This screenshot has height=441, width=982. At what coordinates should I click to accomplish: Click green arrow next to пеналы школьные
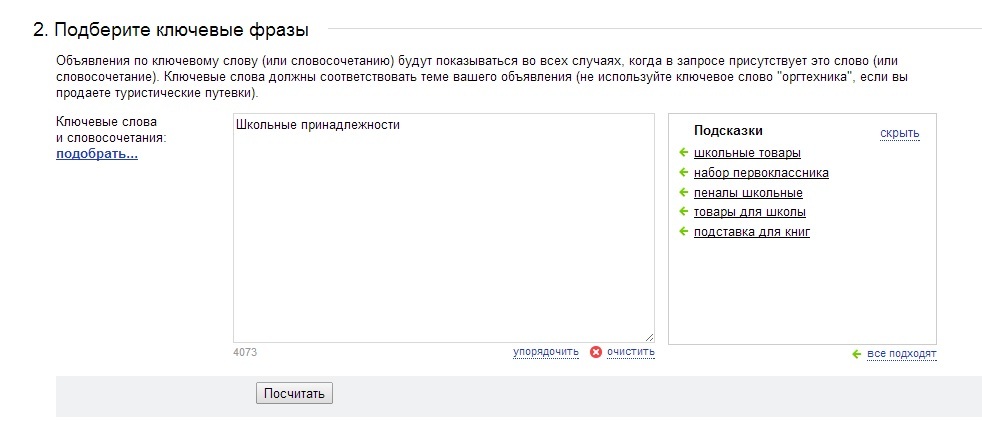click(683, 192)
